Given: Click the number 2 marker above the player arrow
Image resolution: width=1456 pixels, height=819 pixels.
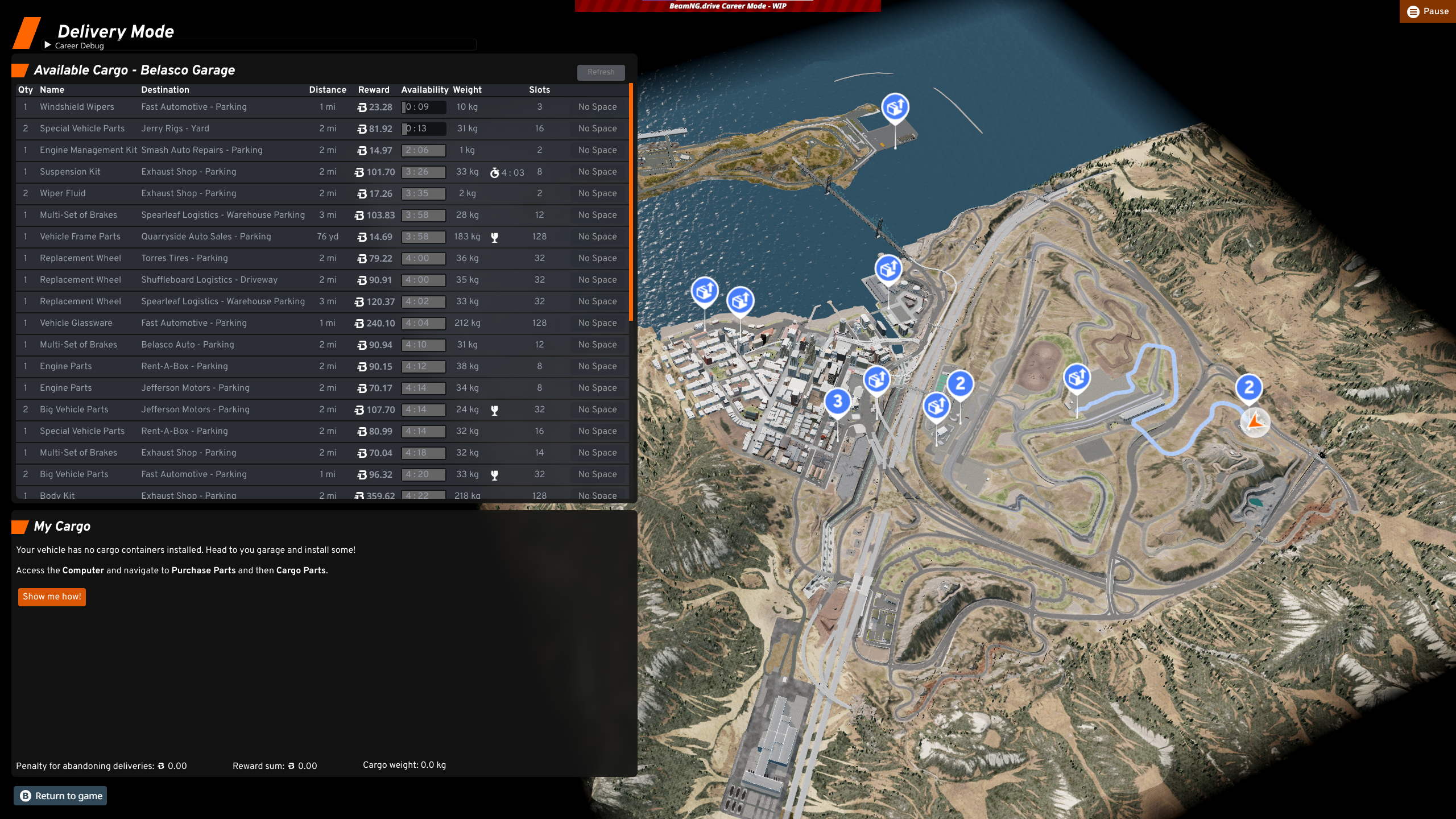Looking at the screenshot, I should (x=1249, y=388).
